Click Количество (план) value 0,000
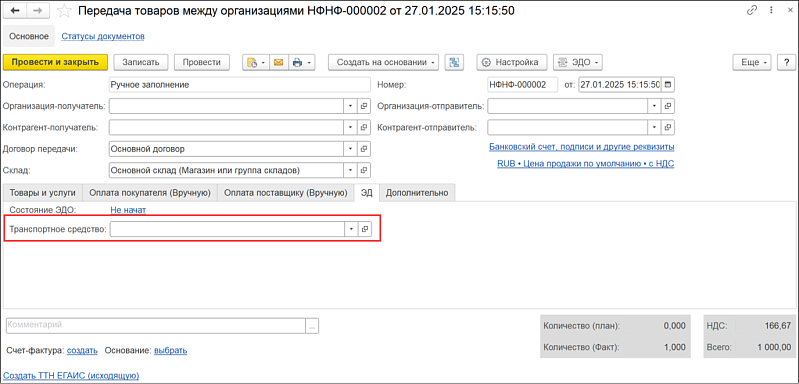 [x=676, y=326]
